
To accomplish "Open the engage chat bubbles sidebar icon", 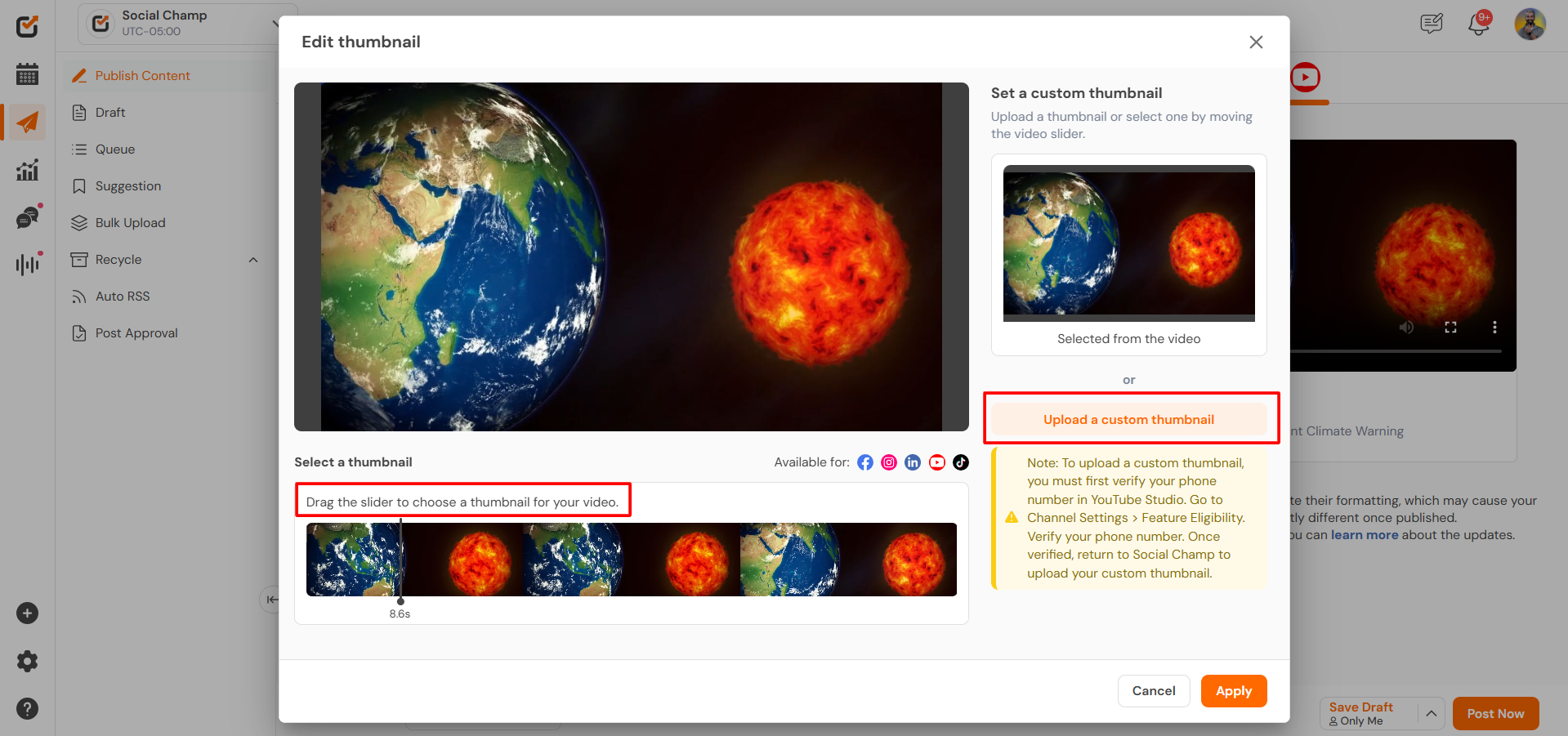I will (x=27, y=217).
